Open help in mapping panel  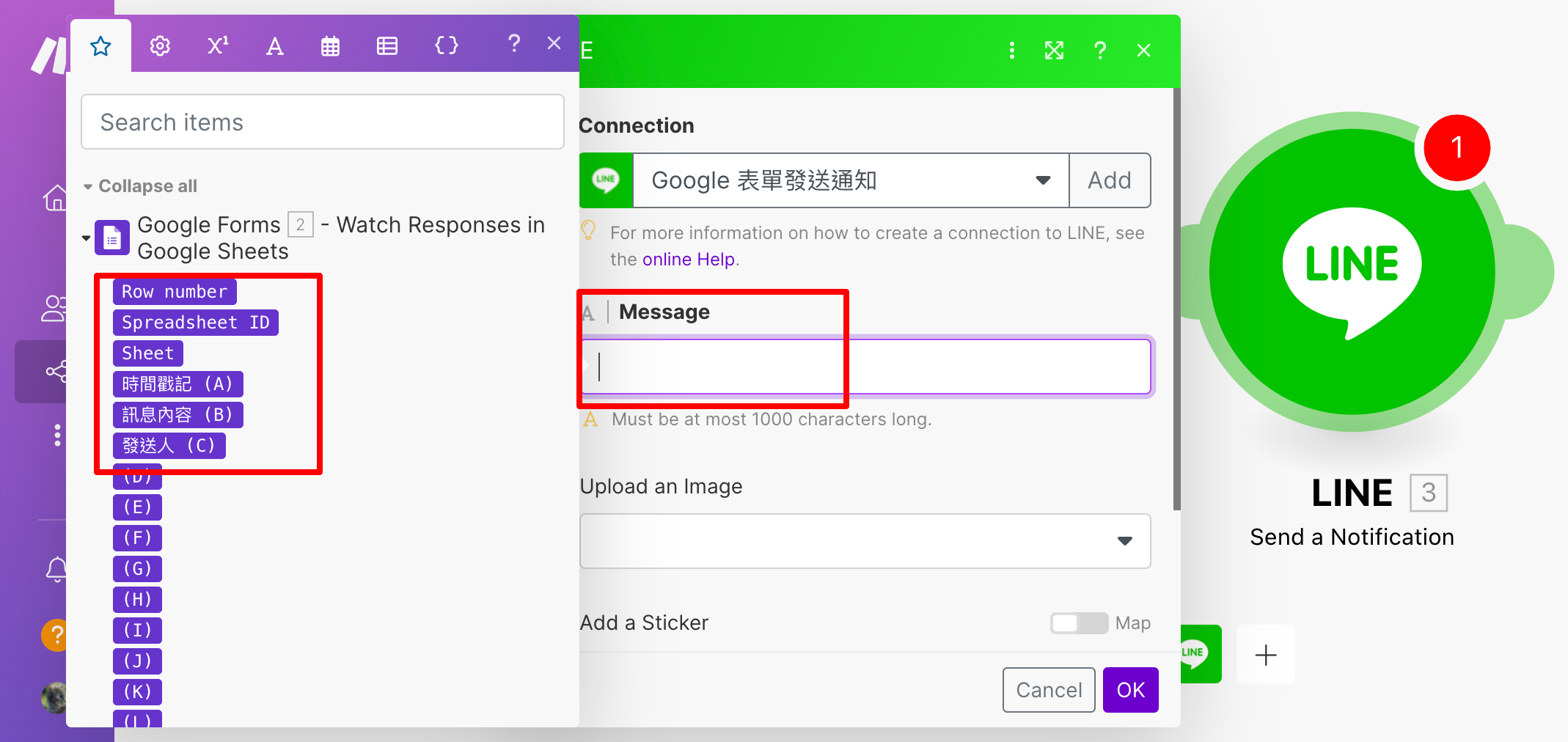(x=514, y=43)
